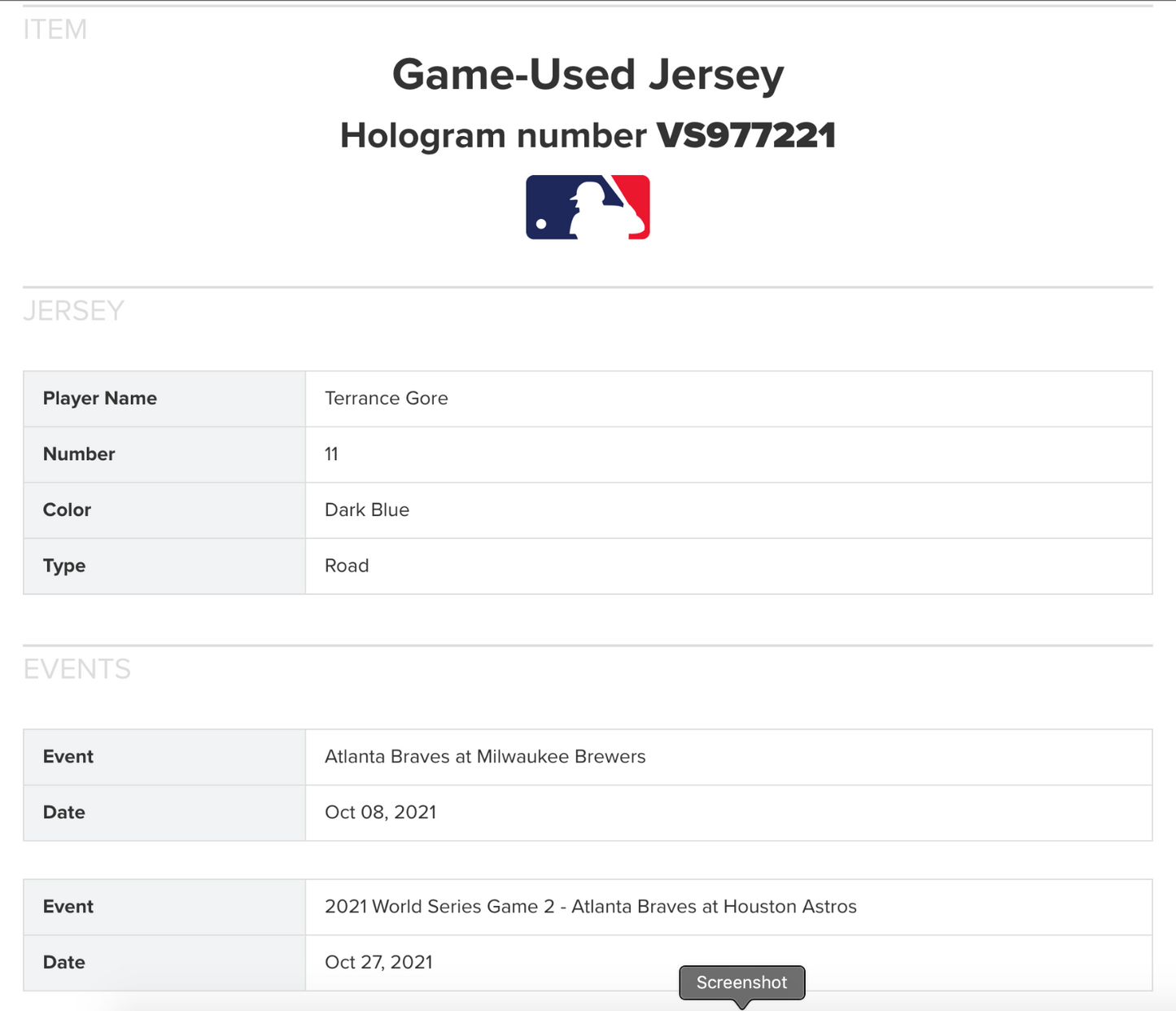This screenshot has height=1011, width=1176.
Task: Click the Hologram number label text
Action: [x=493, y=135]
